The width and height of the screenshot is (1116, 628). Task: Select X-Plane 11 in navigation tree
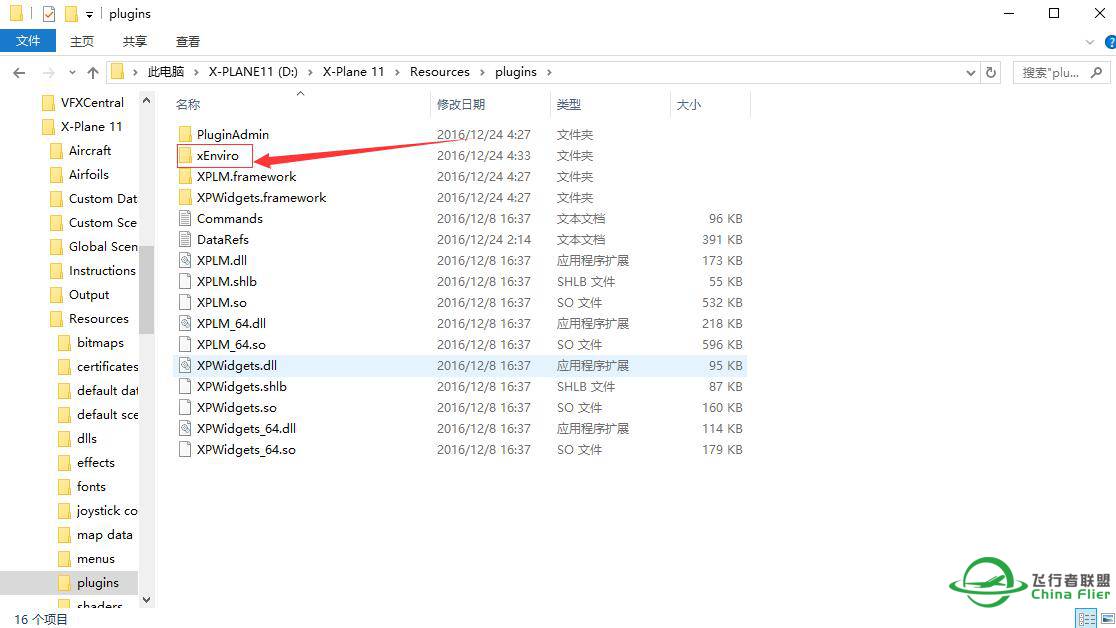point(91,126)
